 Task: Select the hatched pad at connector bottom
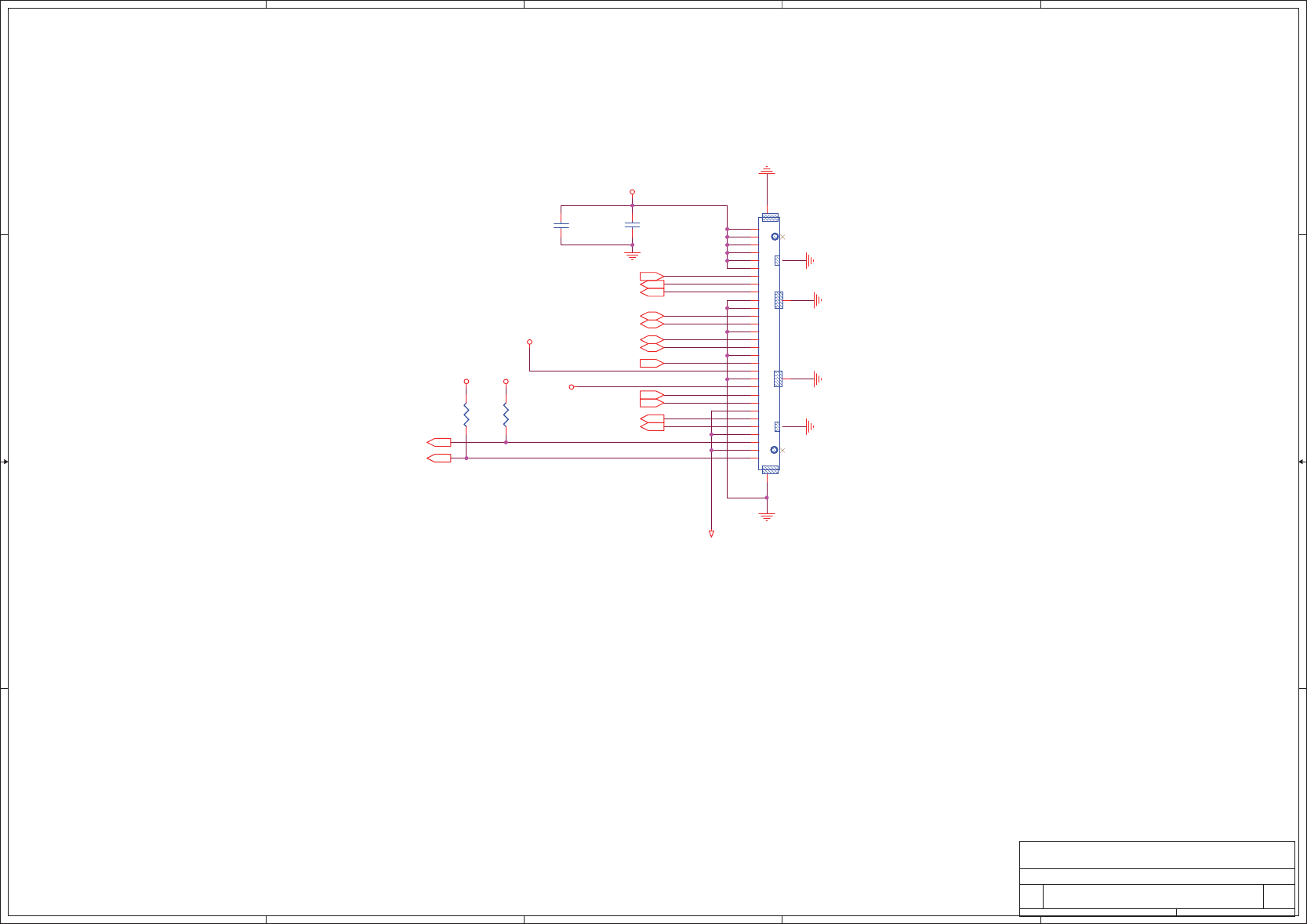click(770, 469)
